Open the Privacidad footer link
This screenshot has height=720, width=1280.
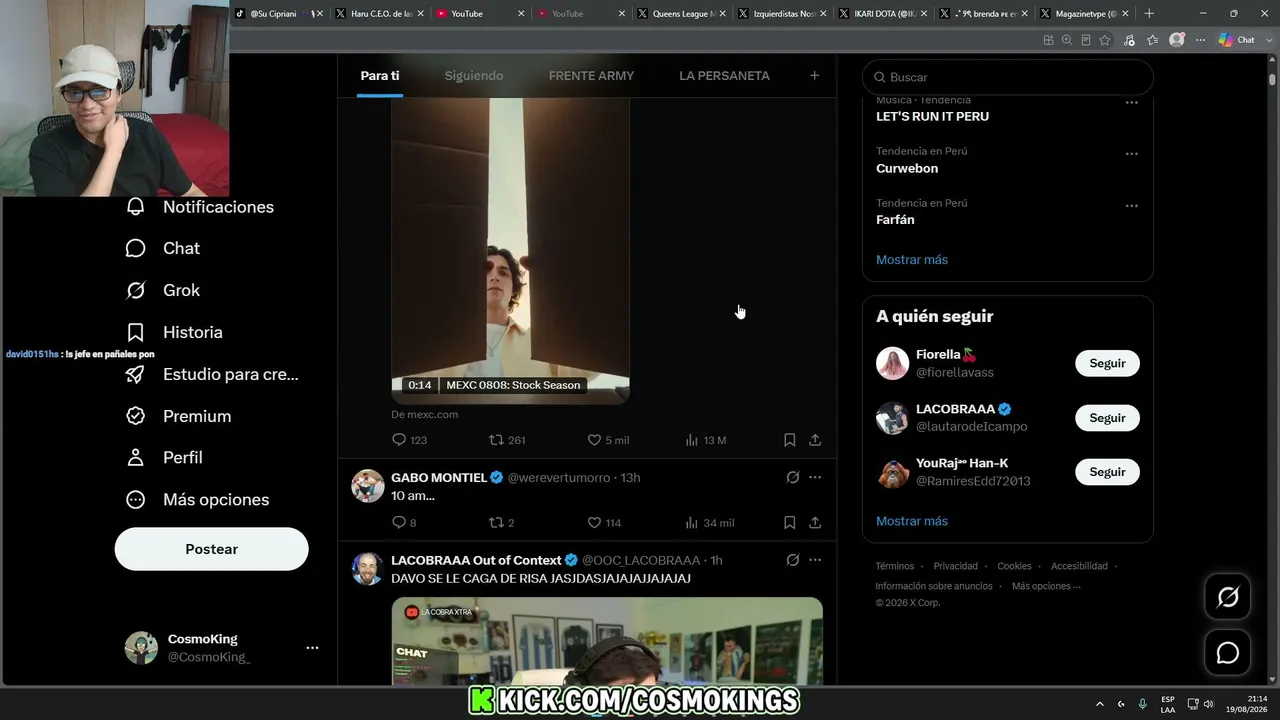(x=956, y=566)
